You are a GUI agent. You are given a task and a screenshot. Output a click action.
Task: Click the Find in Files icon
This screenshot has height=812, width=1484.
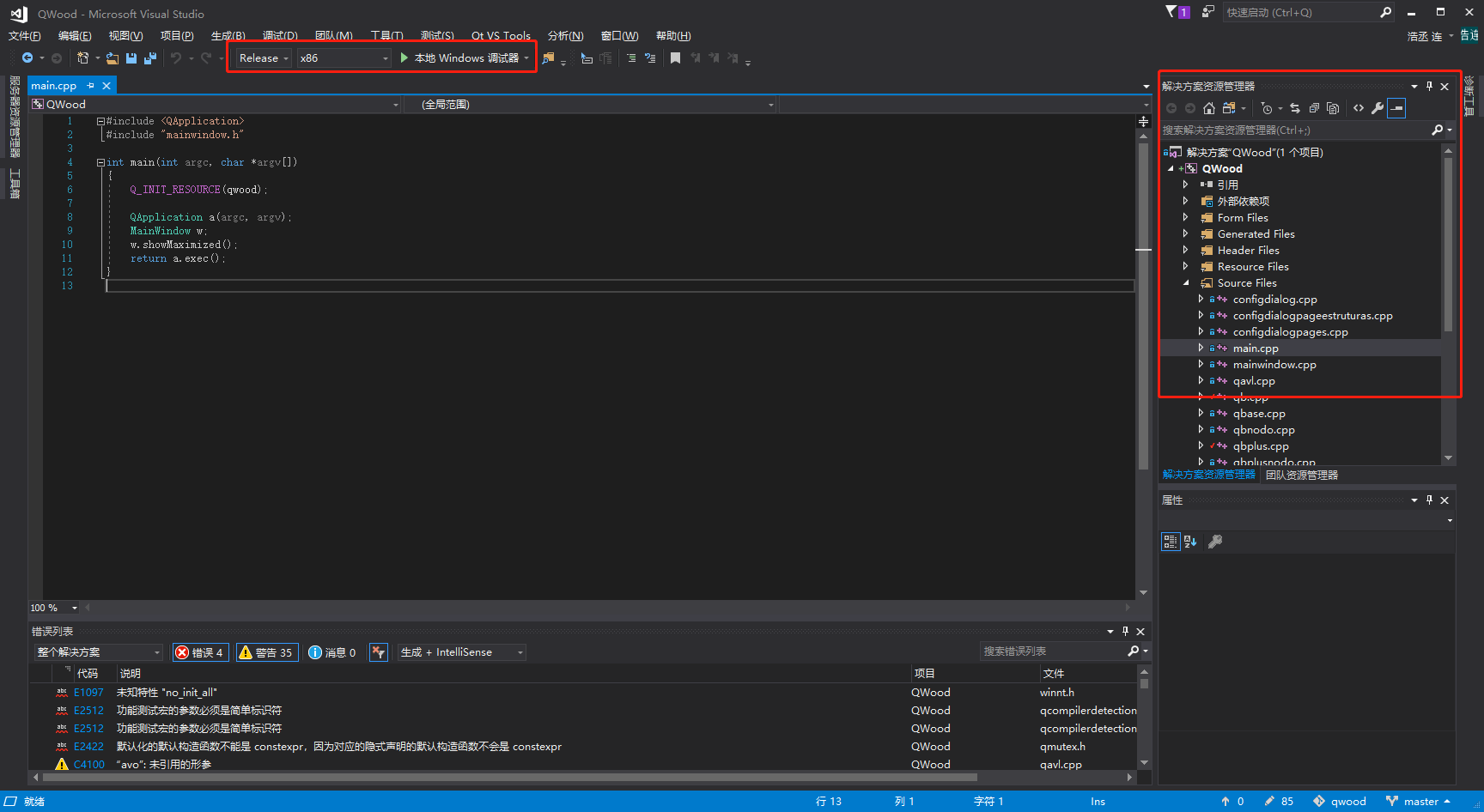(548, 58)
